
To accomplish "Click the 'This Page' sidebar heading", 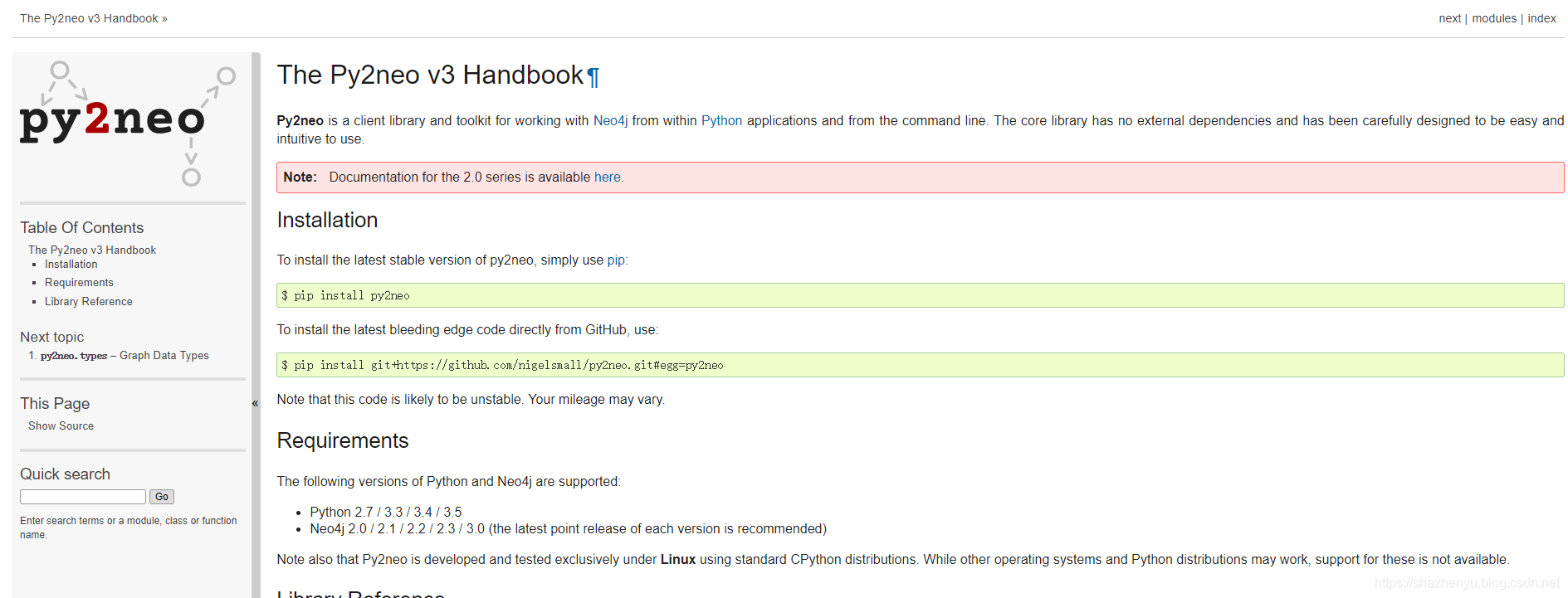I will 55,403.
